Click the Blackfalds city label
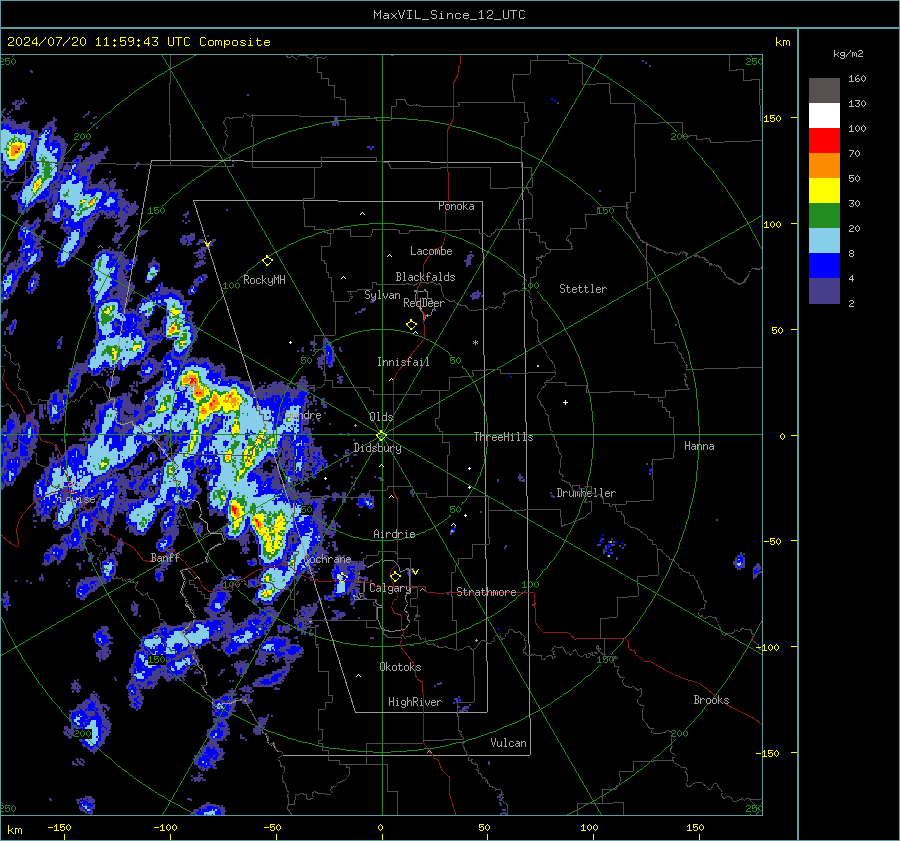Screen dimensions: 900x841 point(425,277)
